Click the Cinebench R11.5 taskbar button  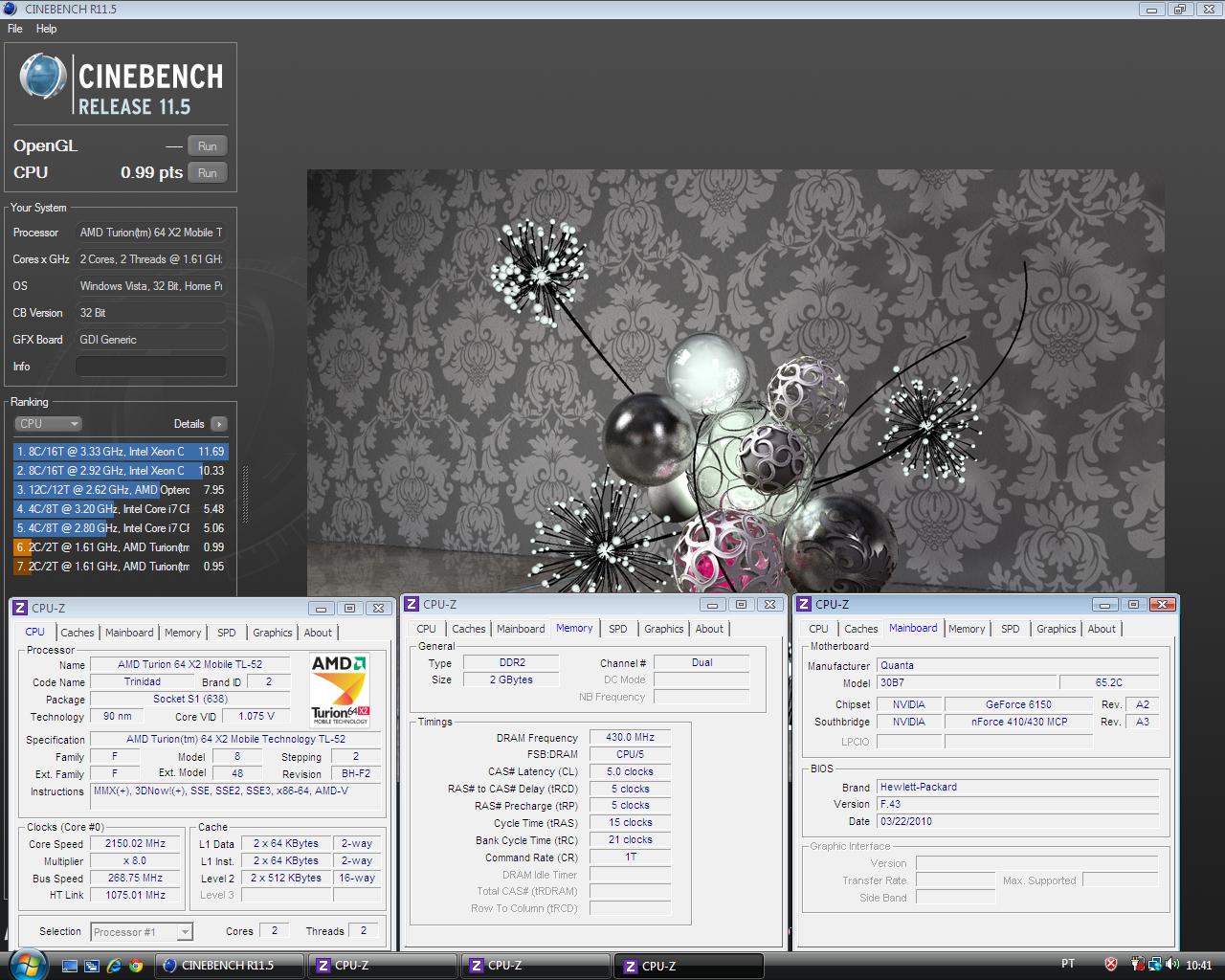(230, 966)
